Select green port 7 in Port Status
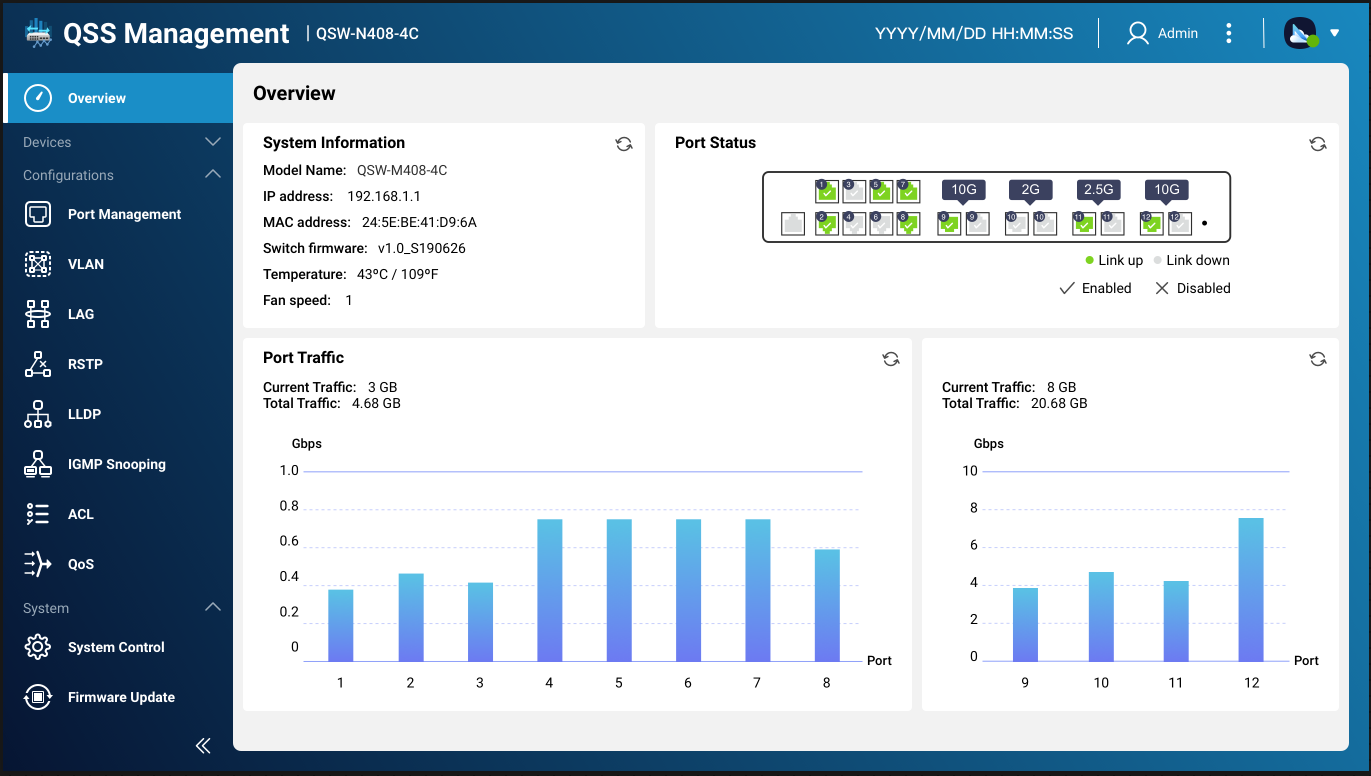The image size is (1371, 776). 908,192
